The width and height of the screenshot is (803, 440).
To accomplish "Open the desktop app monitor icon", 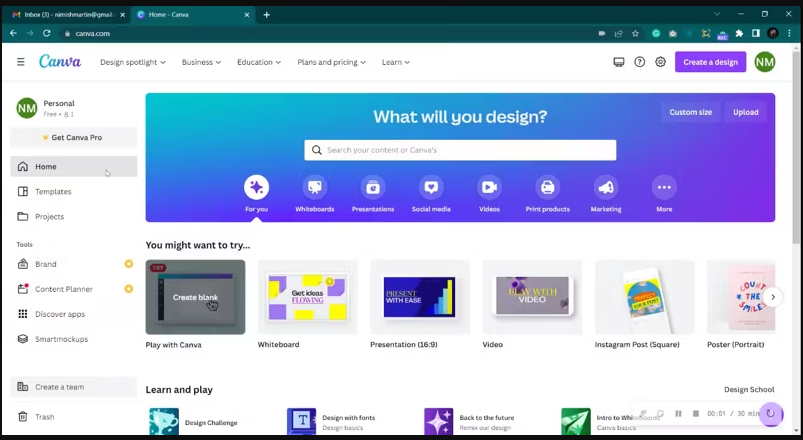I will click(x=619, y=62).
